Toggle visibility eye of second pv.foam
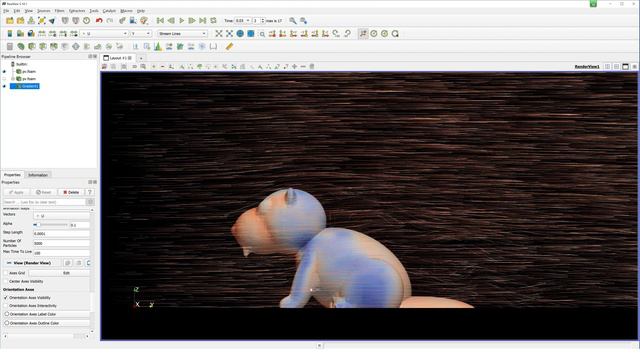The image size is (640, 360). click(x=4, y=79)
